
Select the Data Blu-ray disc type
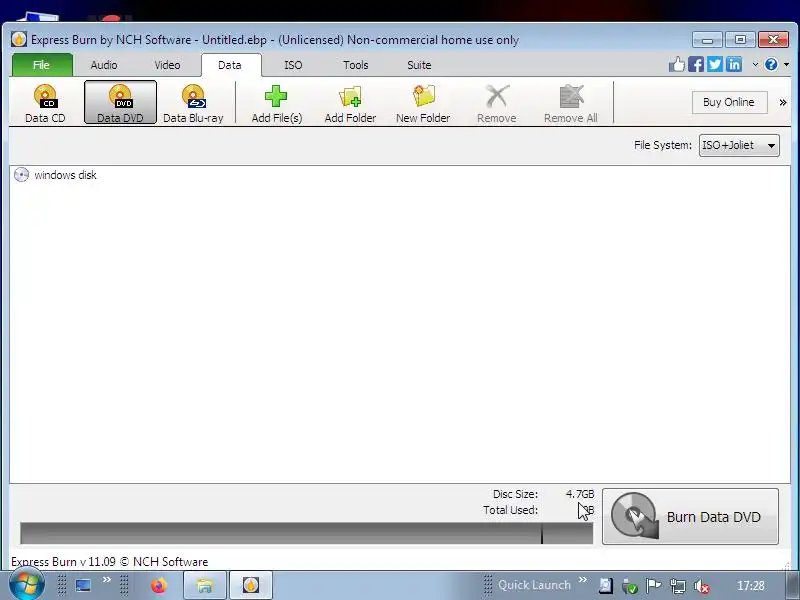[193, 104]
